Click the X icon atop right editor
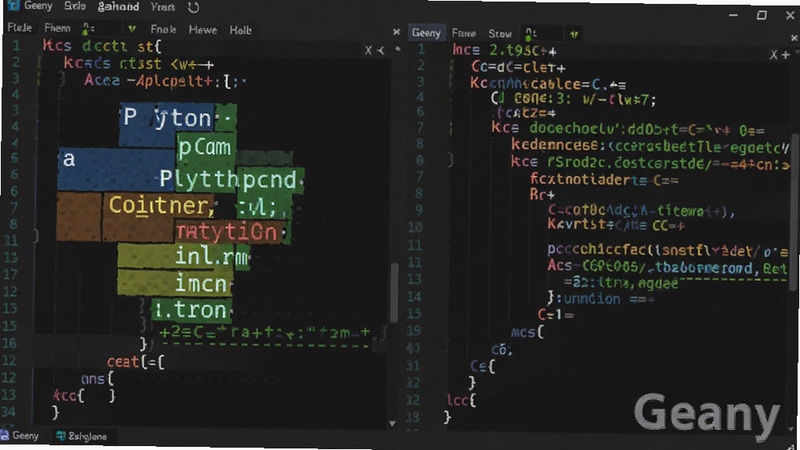 click(x=773, y=55)
